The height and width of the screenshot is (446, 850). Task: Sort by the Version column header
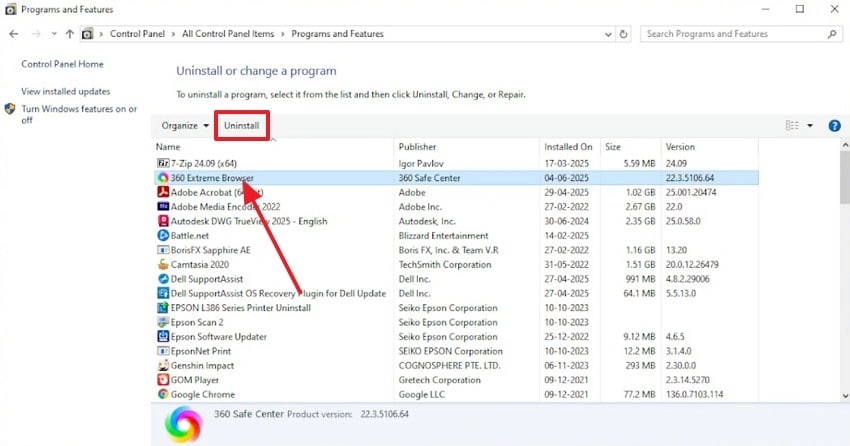pos(710,147)
